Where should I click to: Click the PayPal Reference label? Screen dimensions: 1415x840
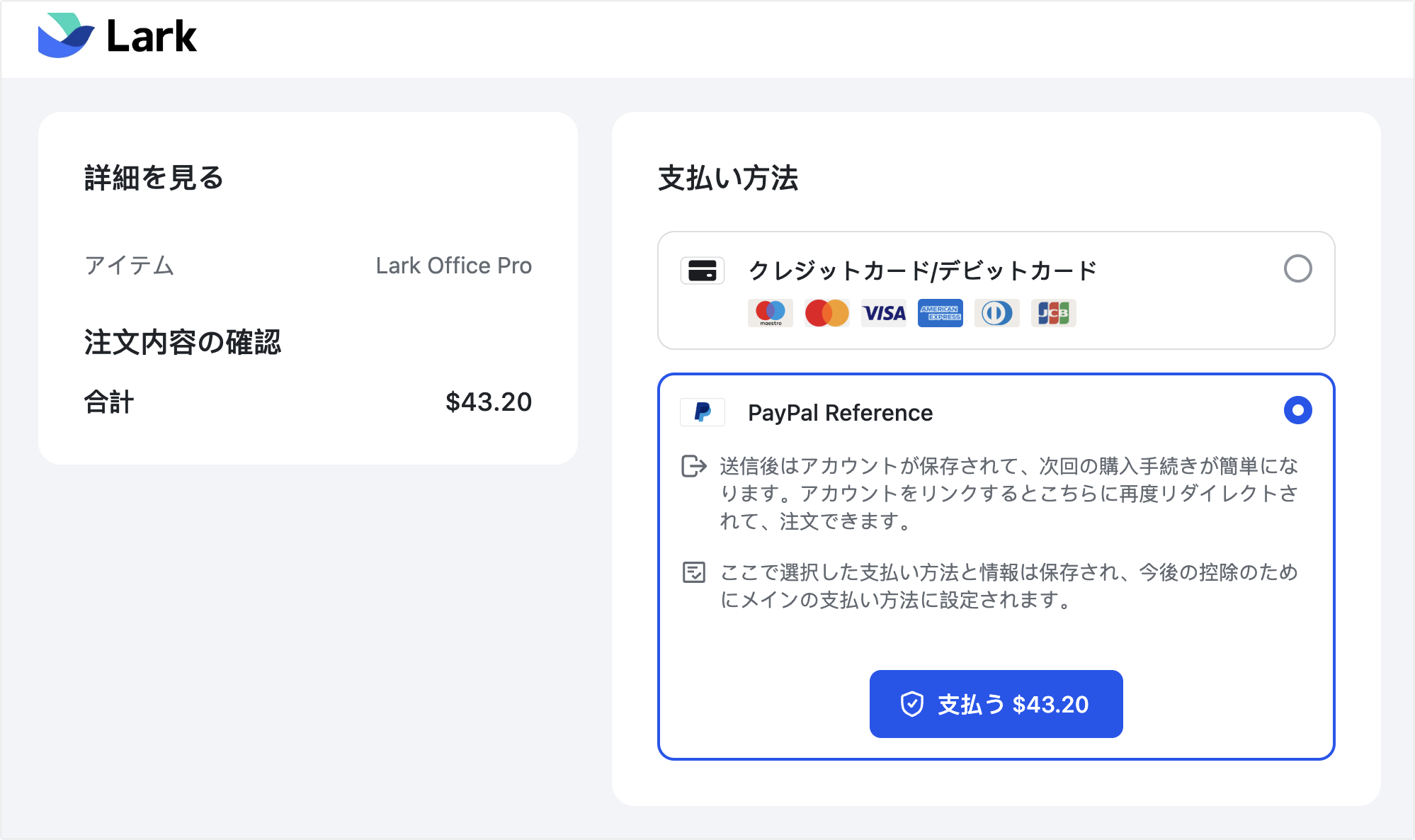[x=841, y=413]
